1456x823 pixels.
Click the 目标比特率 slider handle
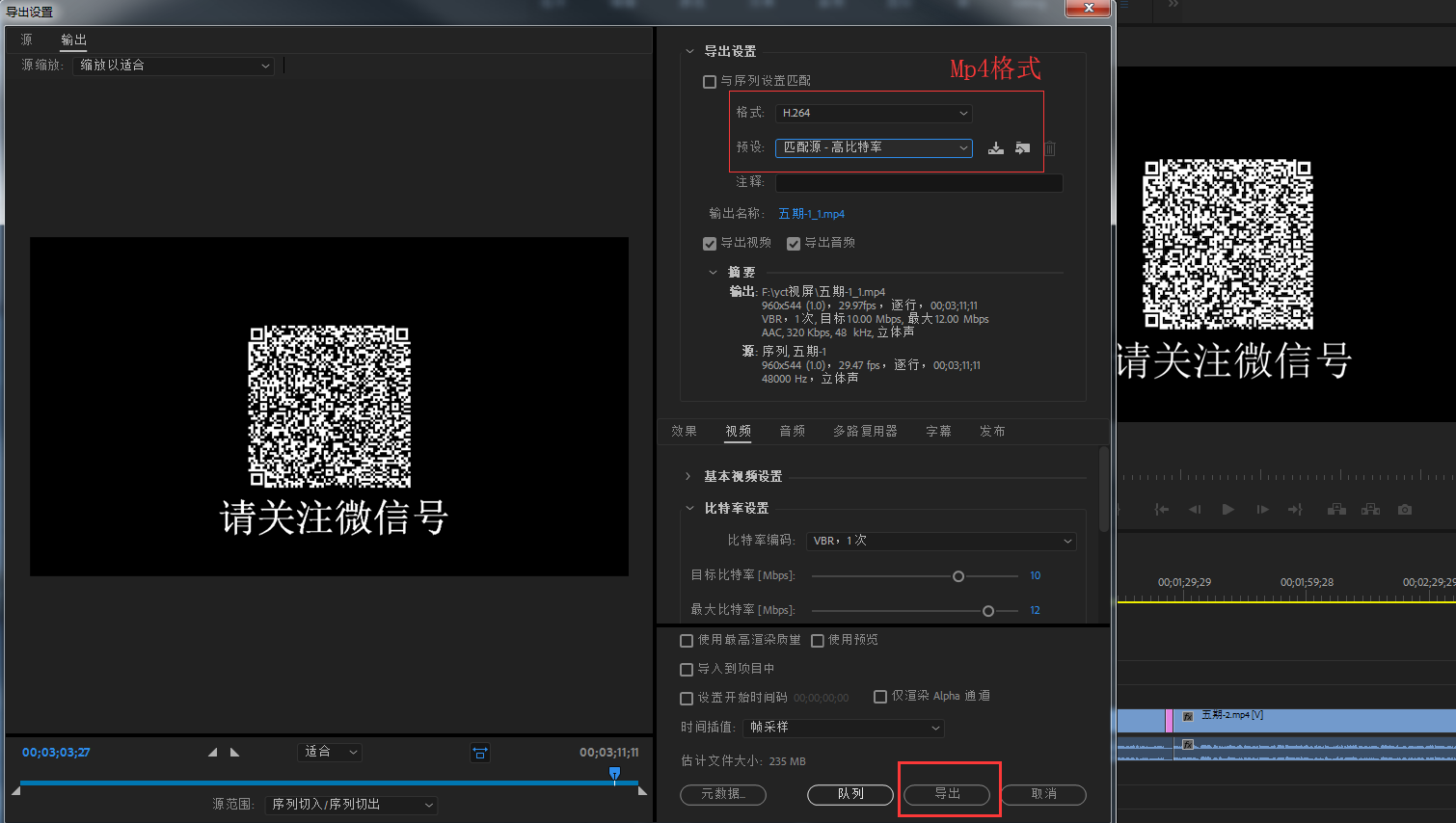(x=958, y=576)
